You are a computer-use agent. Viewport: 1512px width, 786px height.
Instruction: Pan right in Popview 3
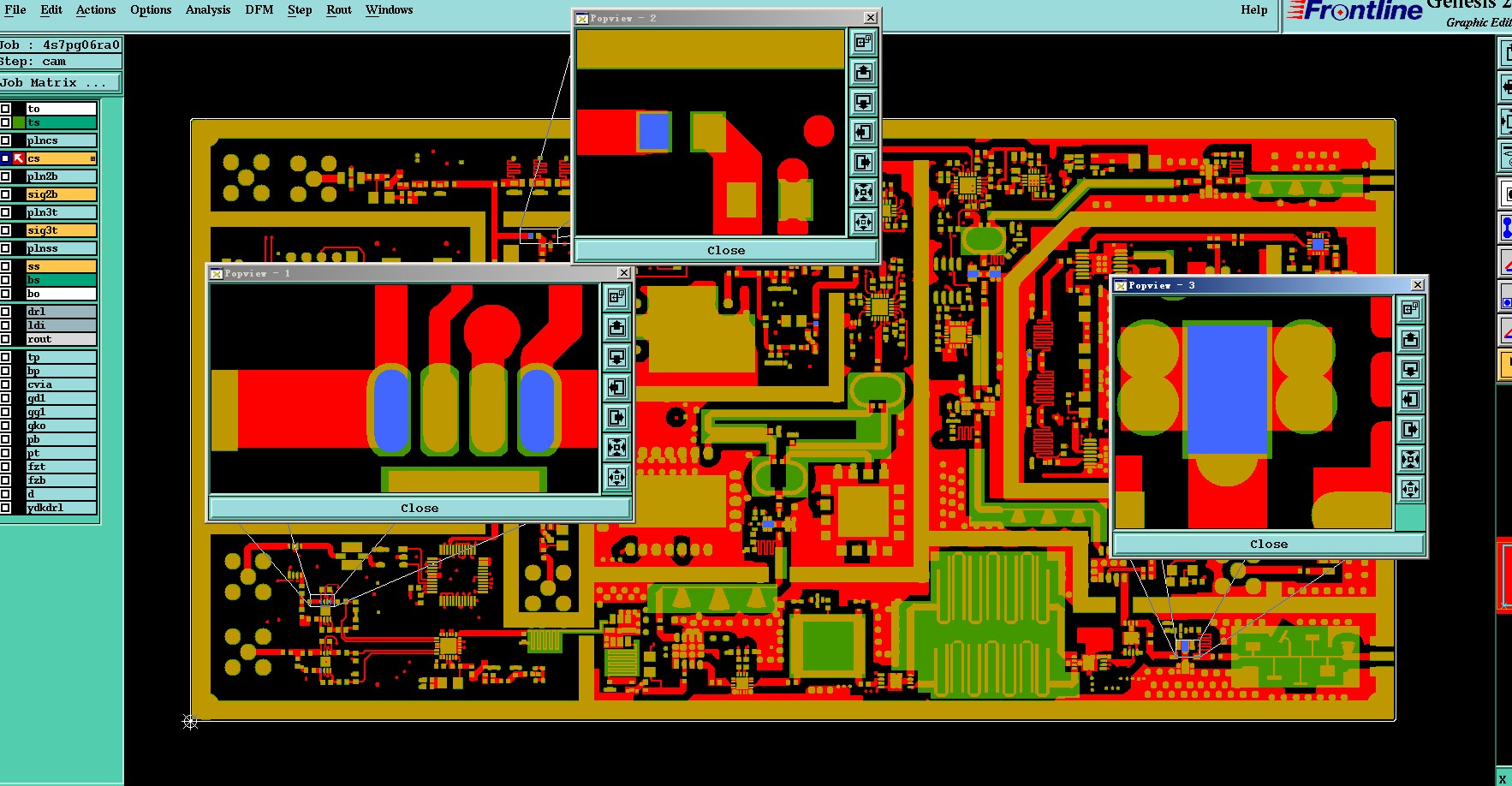pyautogui.click(x=1410, y=429)
